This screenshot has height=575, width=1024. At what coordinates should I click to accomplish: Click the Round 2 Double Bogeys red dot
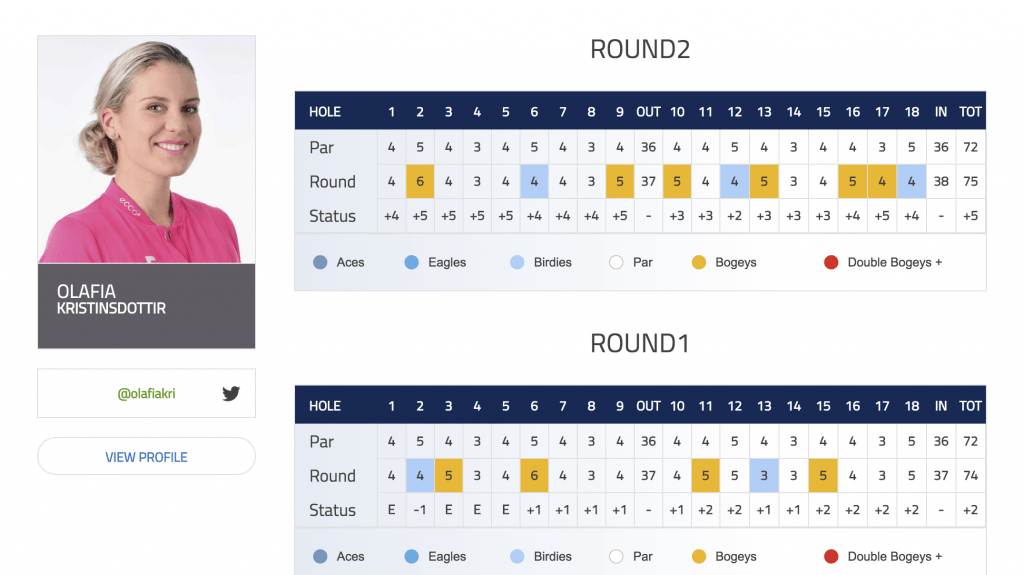[830, 262]
